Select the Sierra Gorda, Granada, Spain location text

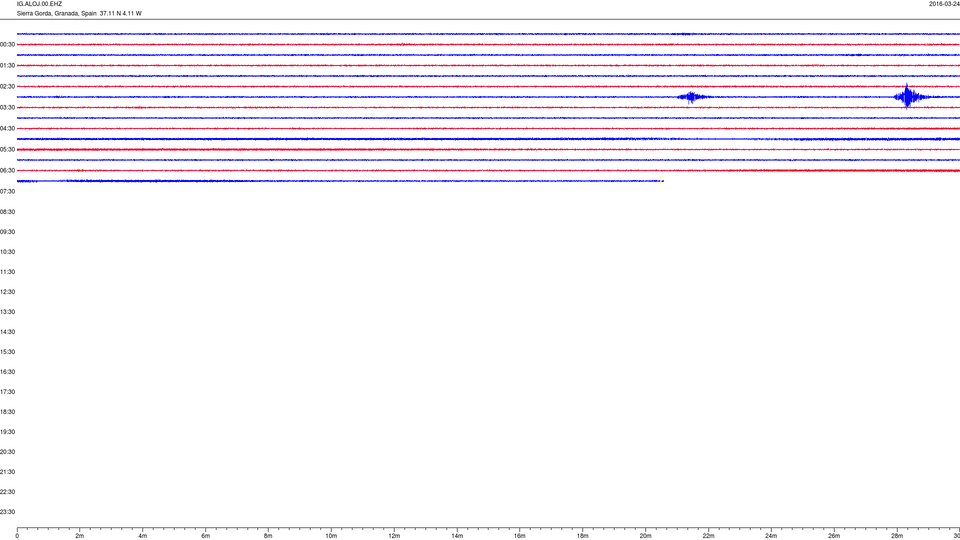[56, 13]
